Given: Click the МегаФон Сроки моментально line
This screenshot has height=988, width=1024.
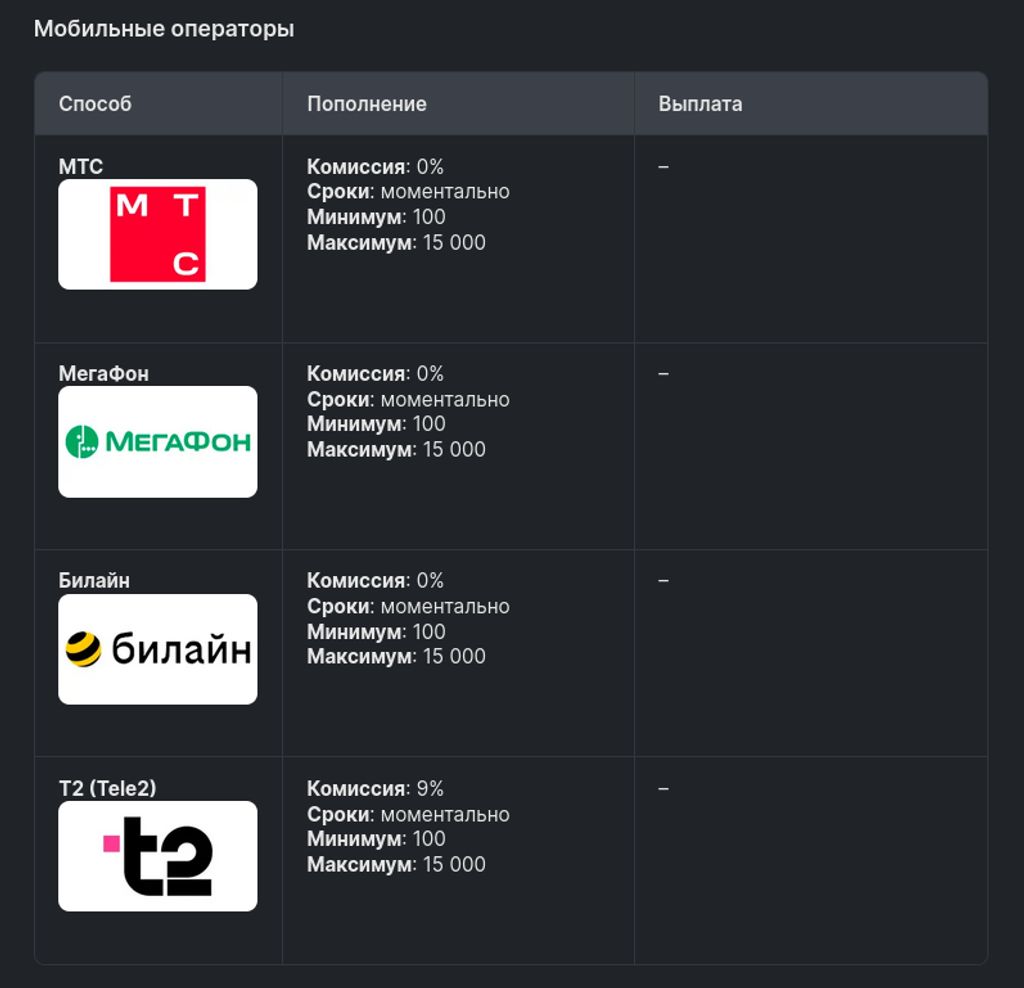Looking at the screenshot, I should [408, 399].
